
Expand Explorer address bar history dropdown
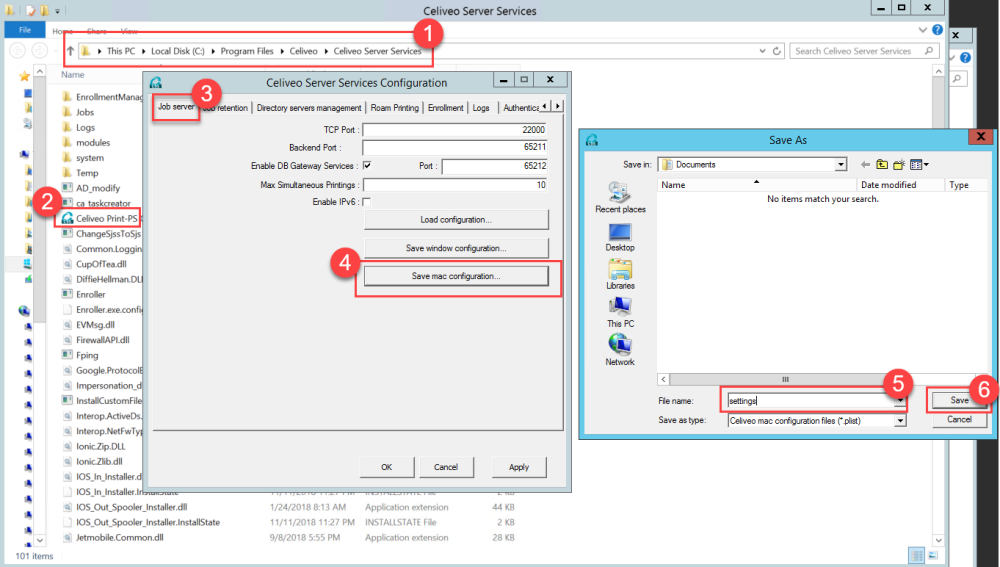coord(762,51)
